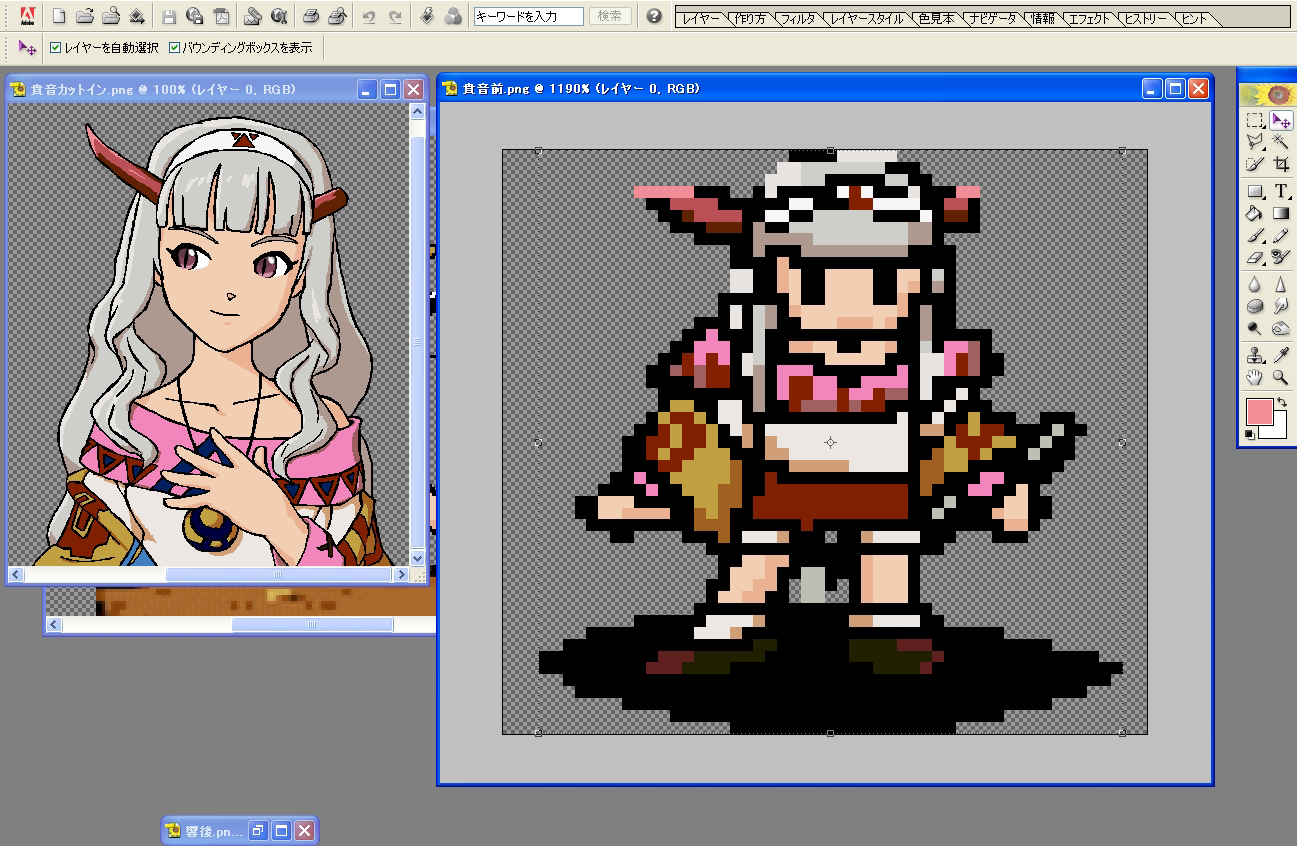Toggle バウンディングボックスを表示 checkbox
The width and height of the screenshot is (1297, 846).
[x=175, y=47]
